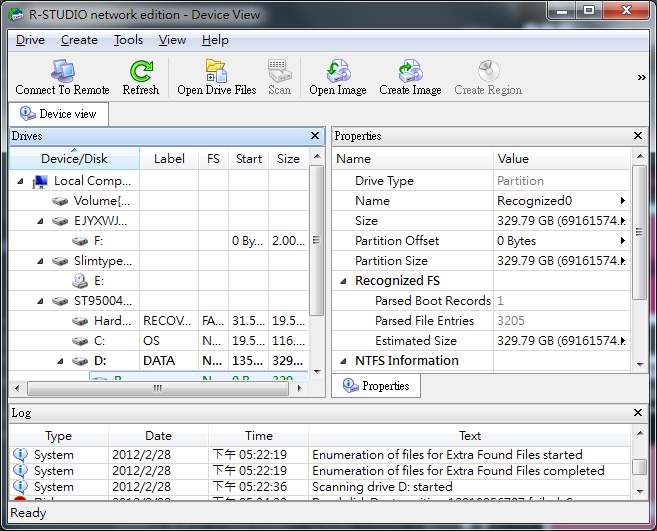Collapse the D: DATA partition node
The height and width of the screenshot is (531, 657).
point(59,360)
